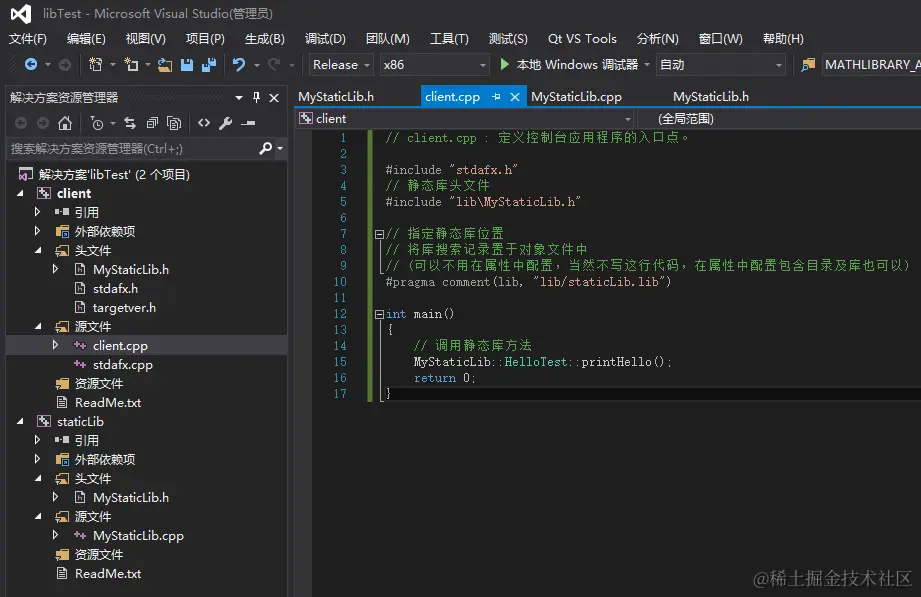The width and height of the screenshot is (921, 597).
Task: Toggle pin on the client.cpp tab
Action: tap(496, 96)
